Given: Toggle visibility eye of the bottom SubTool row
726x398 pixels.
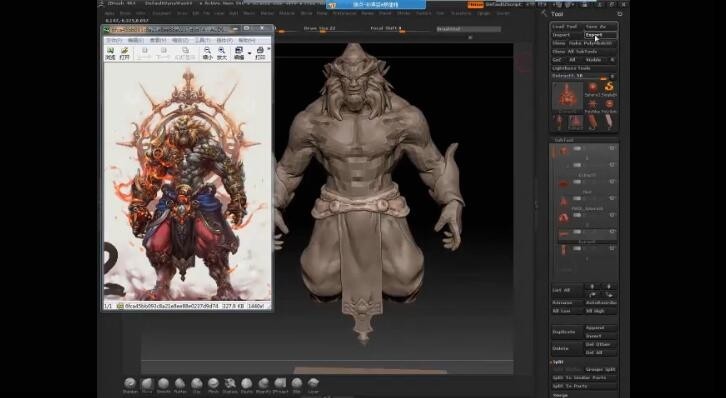Looking at the screenshot, I should tap(612, 249).
